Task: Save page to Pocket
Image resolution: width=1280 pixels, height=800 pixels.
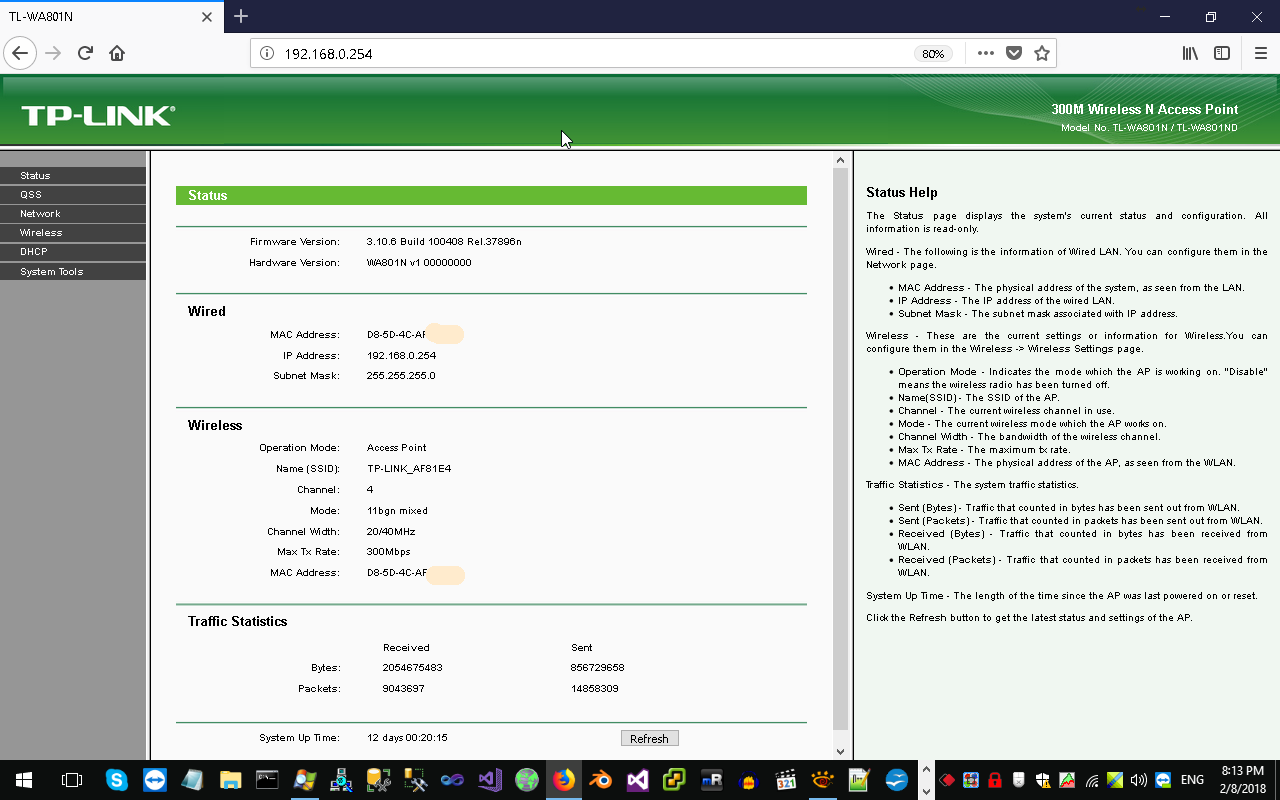Action: [1014, 53]
